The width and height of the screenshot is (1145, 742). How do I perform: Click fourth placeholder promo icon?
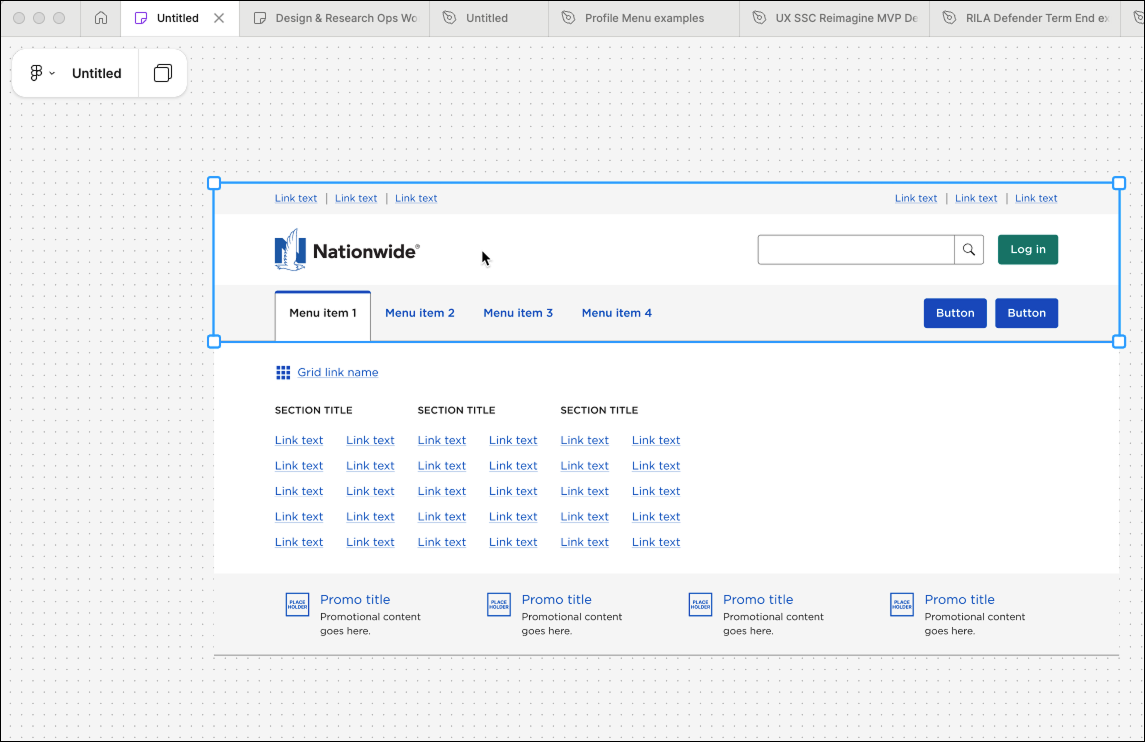[x=902, y=605]
